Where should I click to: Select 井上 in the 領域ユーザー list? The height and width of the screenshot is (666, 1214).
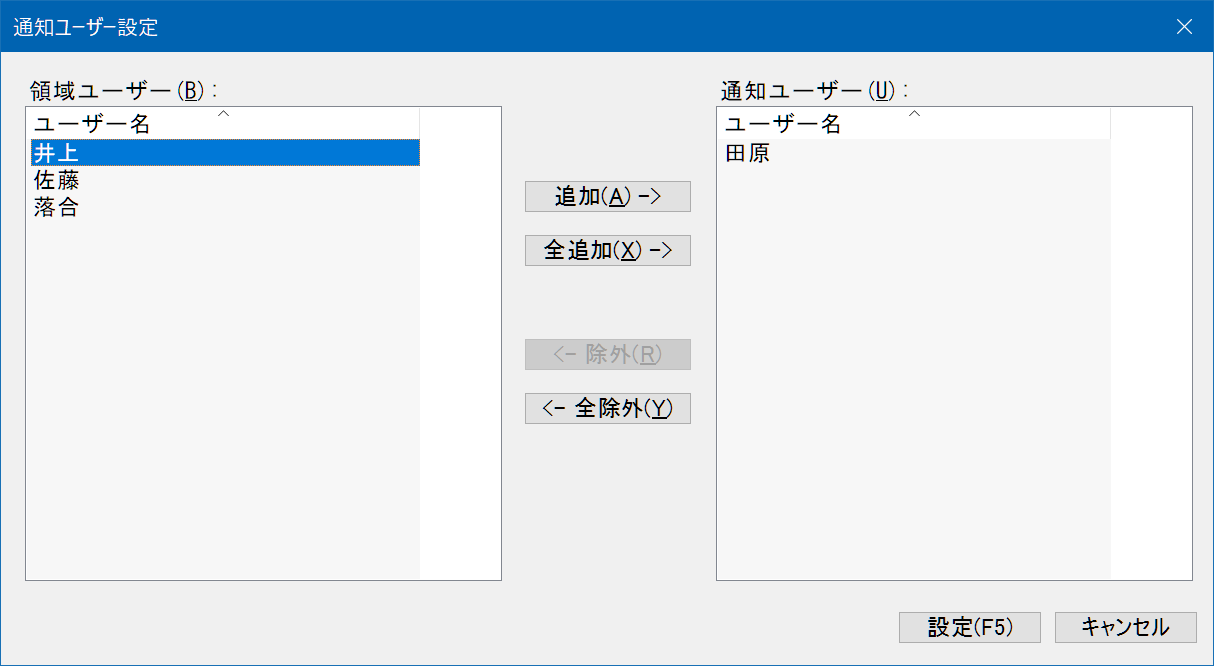coord(225,153)
